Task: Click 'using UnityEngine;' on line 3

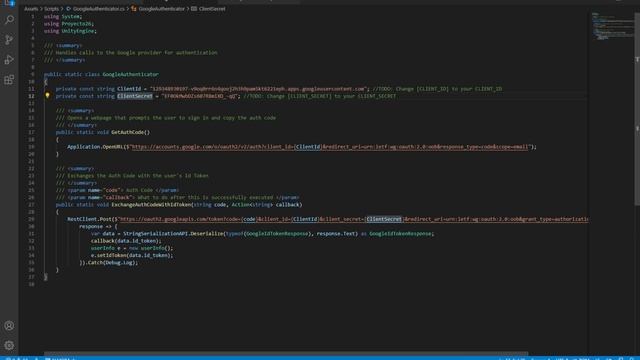Action: (70, 31)
